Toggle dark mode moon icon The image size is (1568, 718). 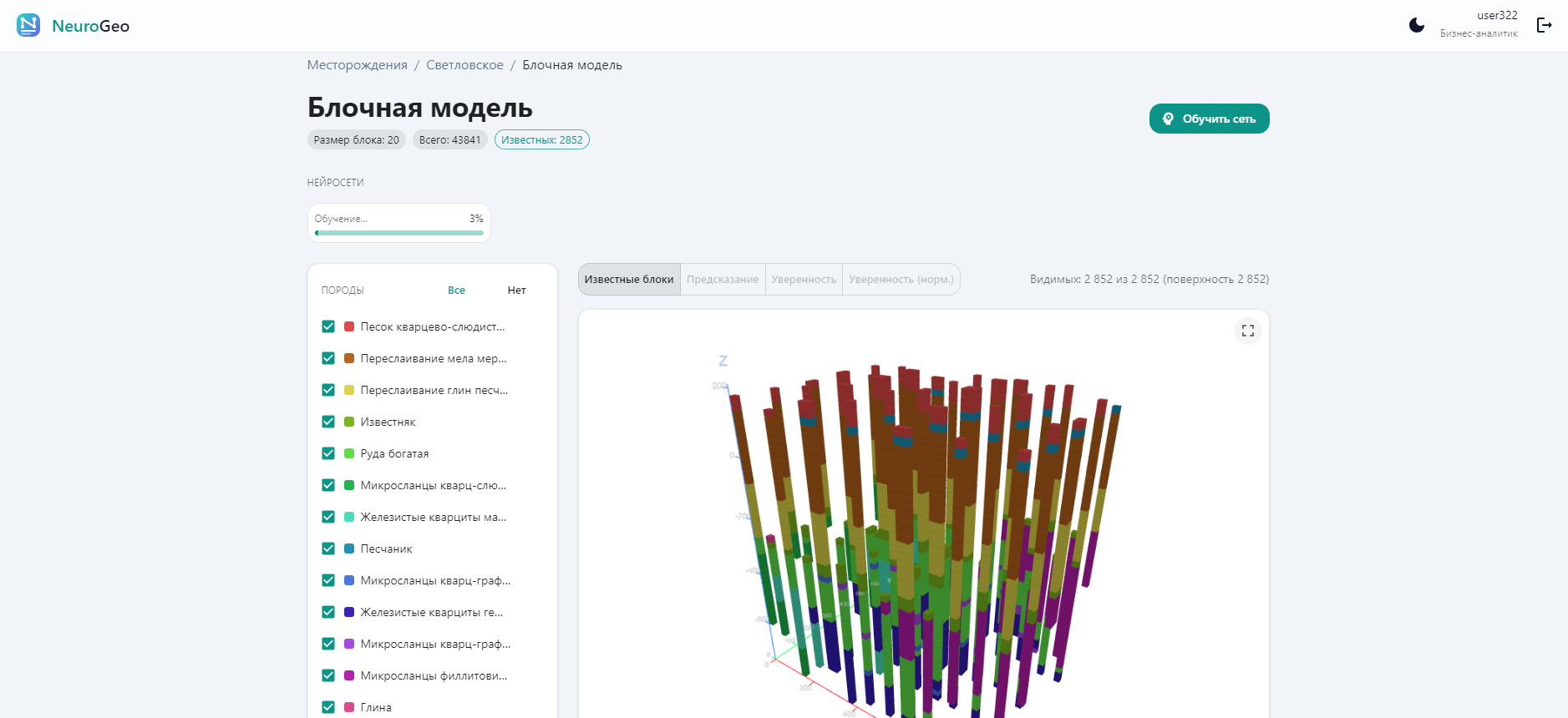(x=1417, y=25)
